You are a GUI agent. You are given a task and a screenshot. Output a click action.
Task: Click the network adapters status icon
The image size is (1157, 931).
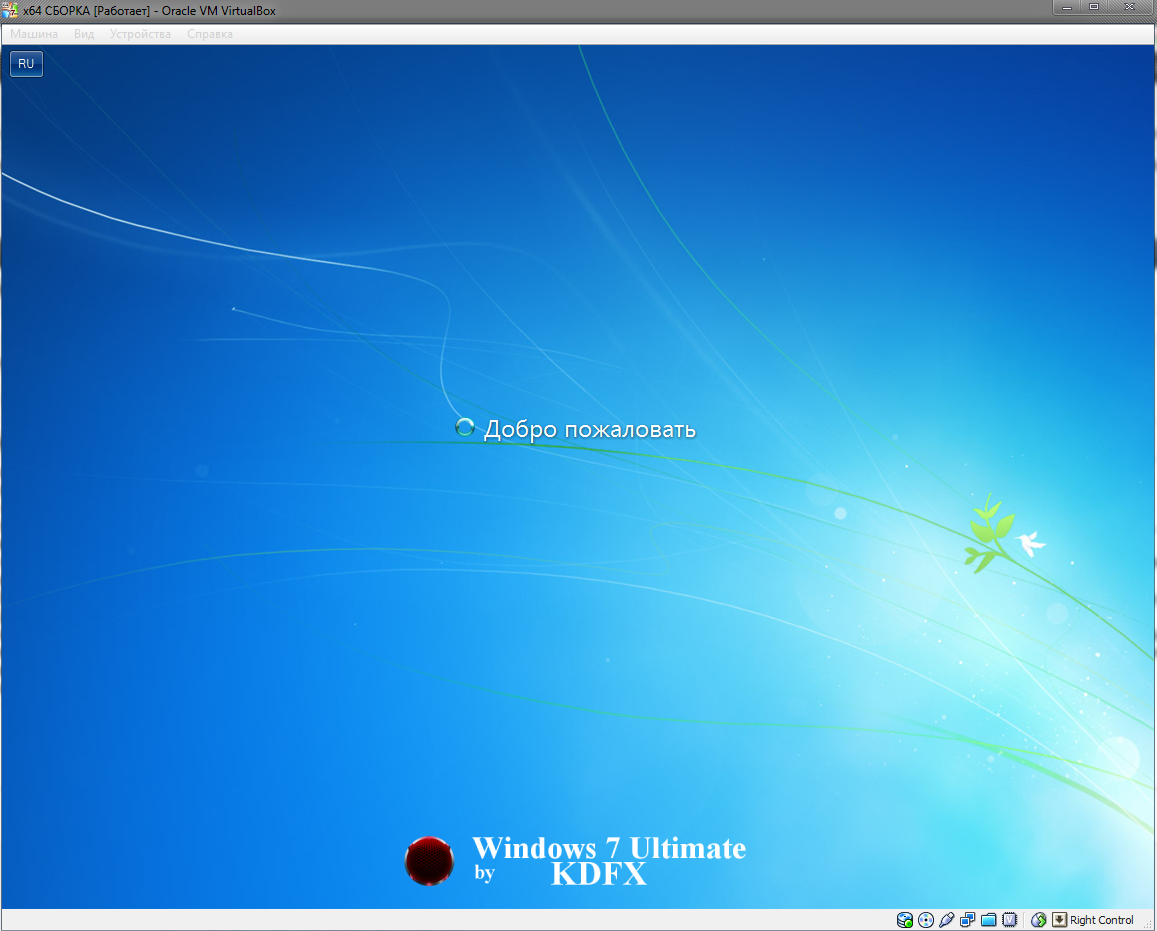click(967, 920)
